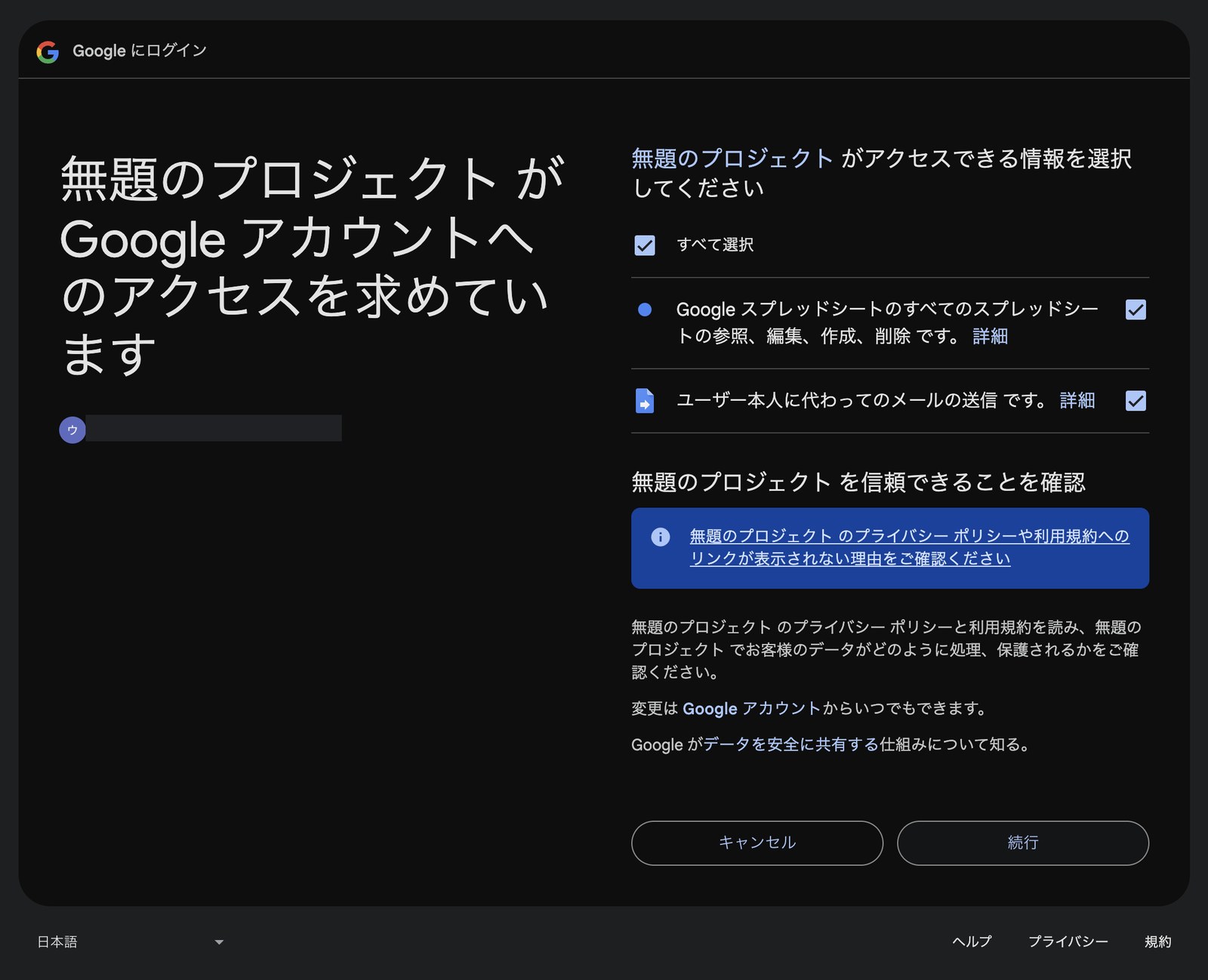Open 詳細 link for mail sending permission

(x=1077, y=401)
